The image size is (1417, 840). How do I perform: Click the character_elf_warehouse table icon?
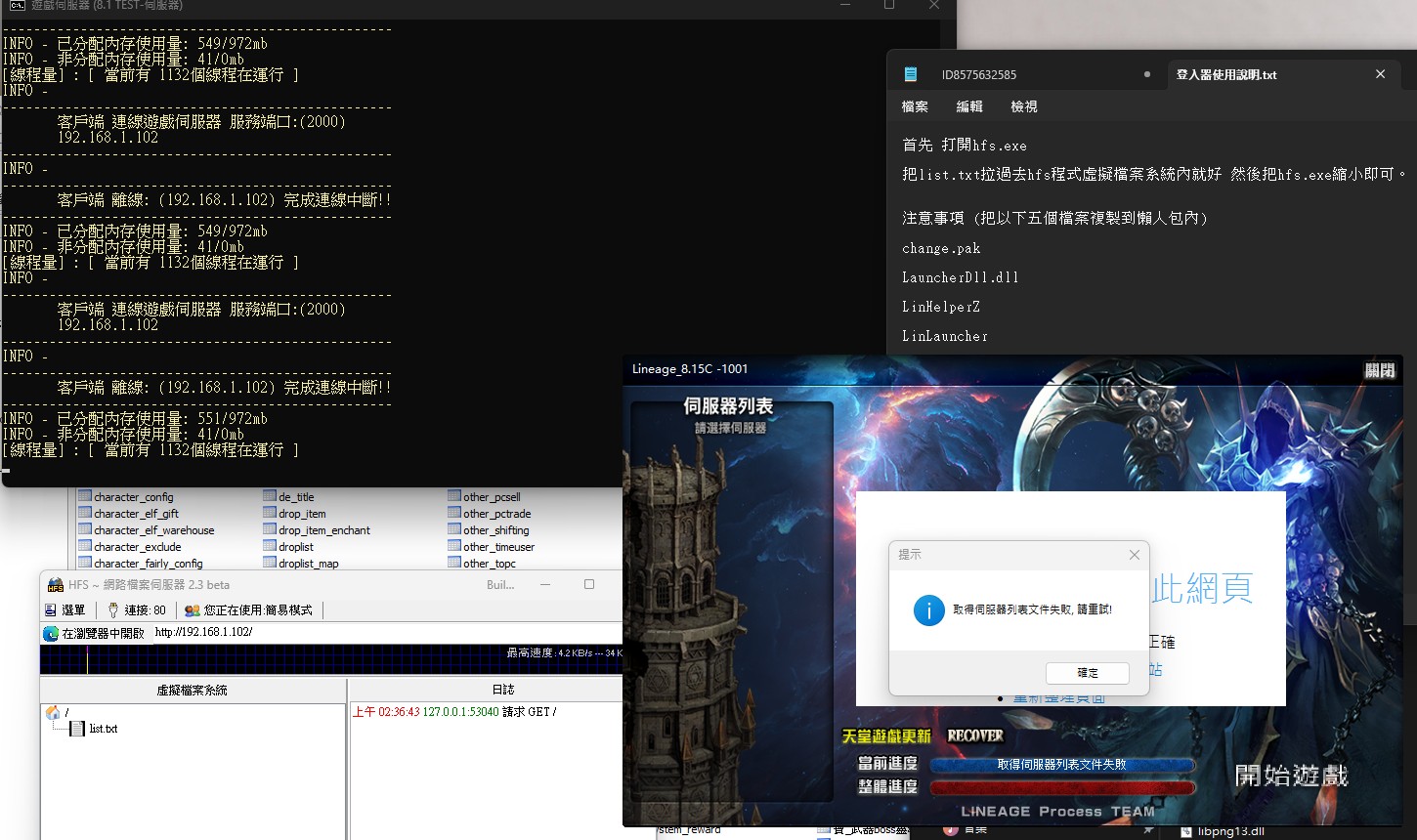pos(85,529)
